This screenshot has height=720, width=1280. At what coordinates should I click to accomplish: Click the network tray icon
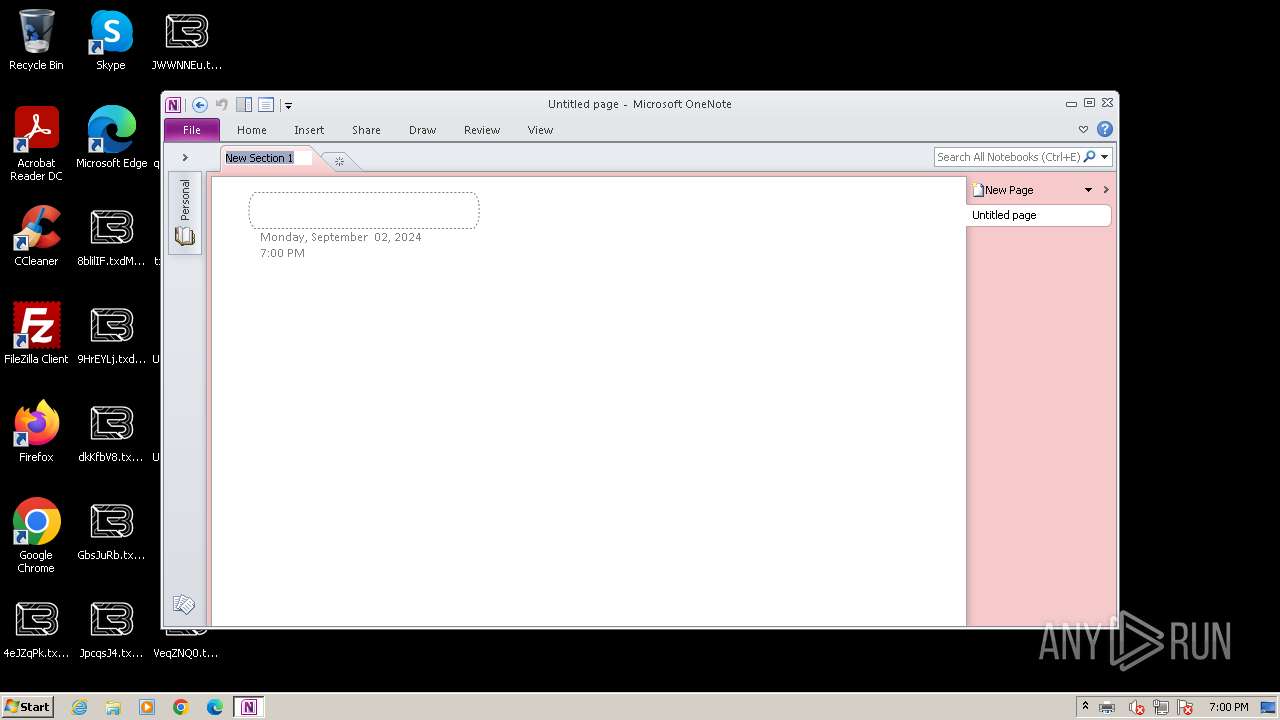point(1161,708)
